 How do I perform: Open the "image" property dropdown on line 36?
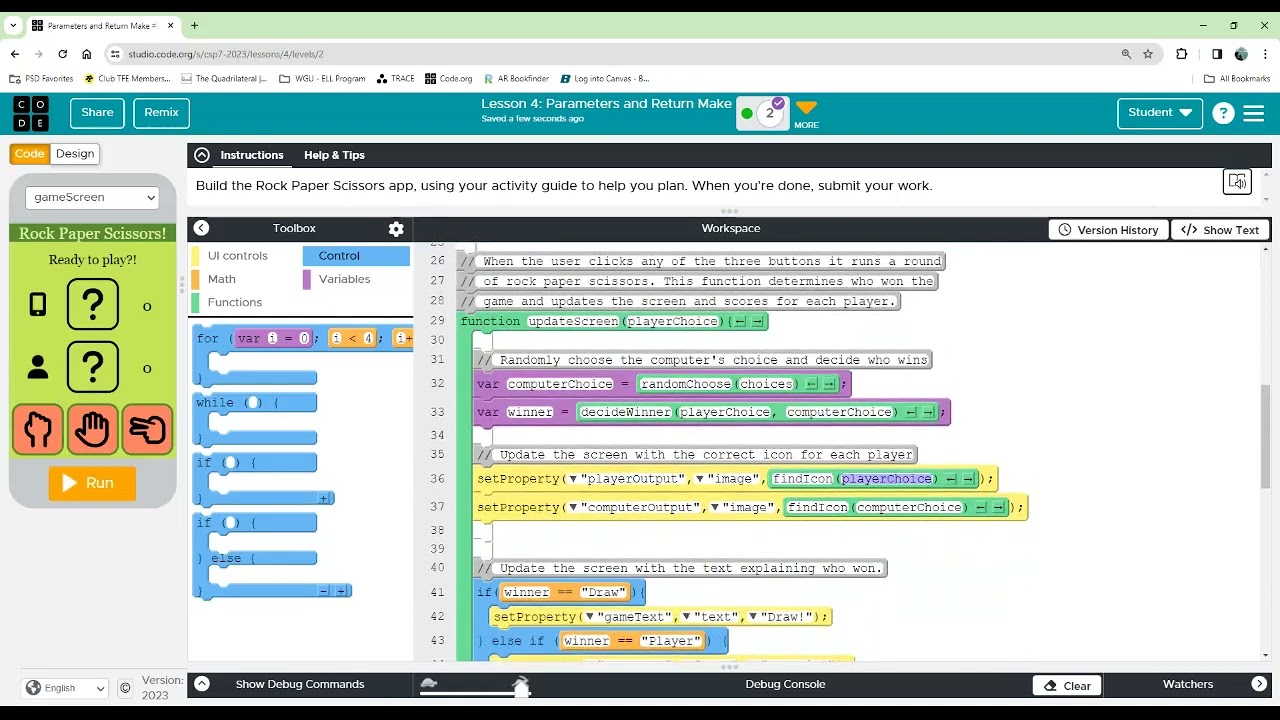pyautogui.click(x=700, y=479)
